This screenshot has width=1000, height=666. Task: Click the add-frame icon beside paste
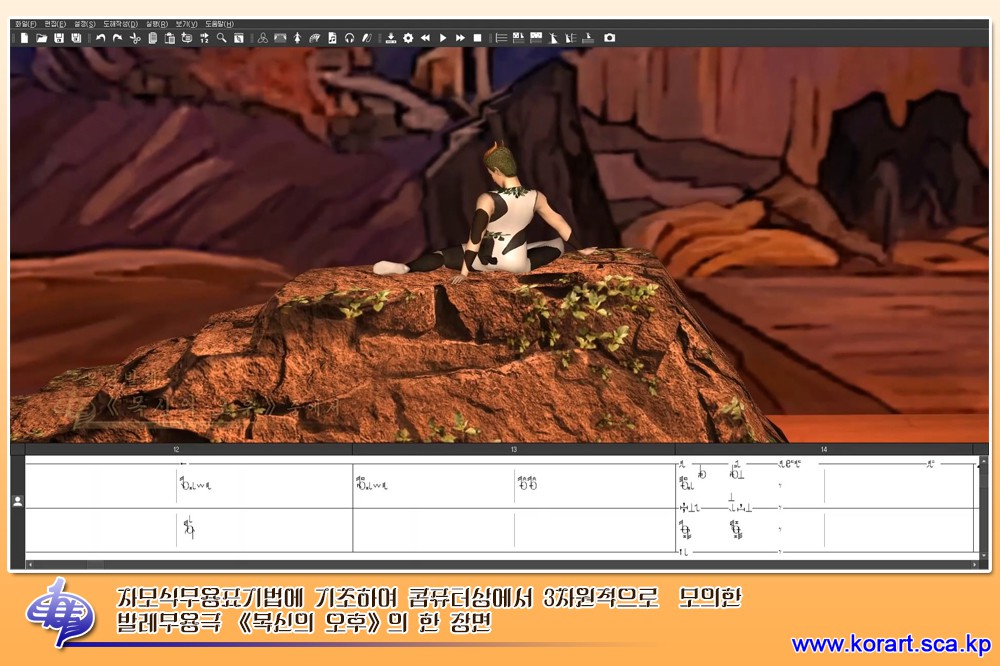(x=187, y=38)
